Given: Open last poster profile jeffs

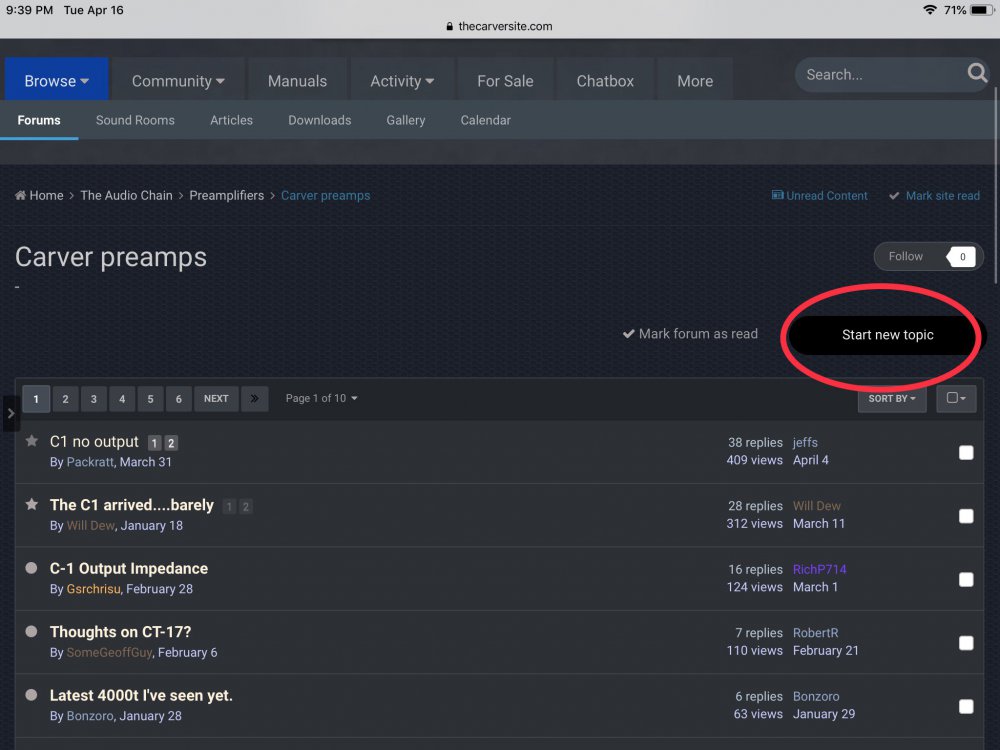Looking at the screenshot, I should (805, 442).
